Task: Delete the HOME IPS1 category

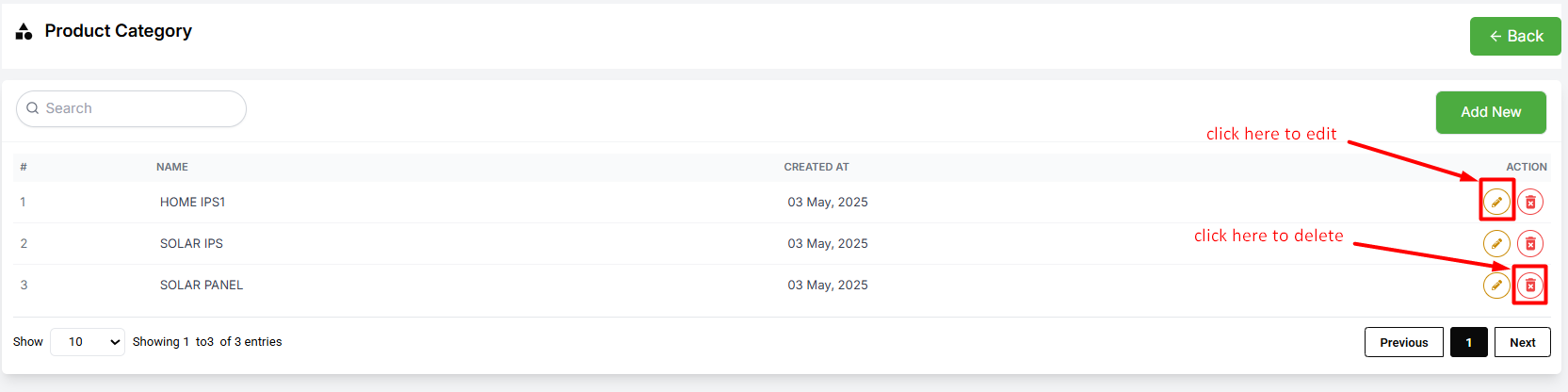Action: tap(1530, 202)
